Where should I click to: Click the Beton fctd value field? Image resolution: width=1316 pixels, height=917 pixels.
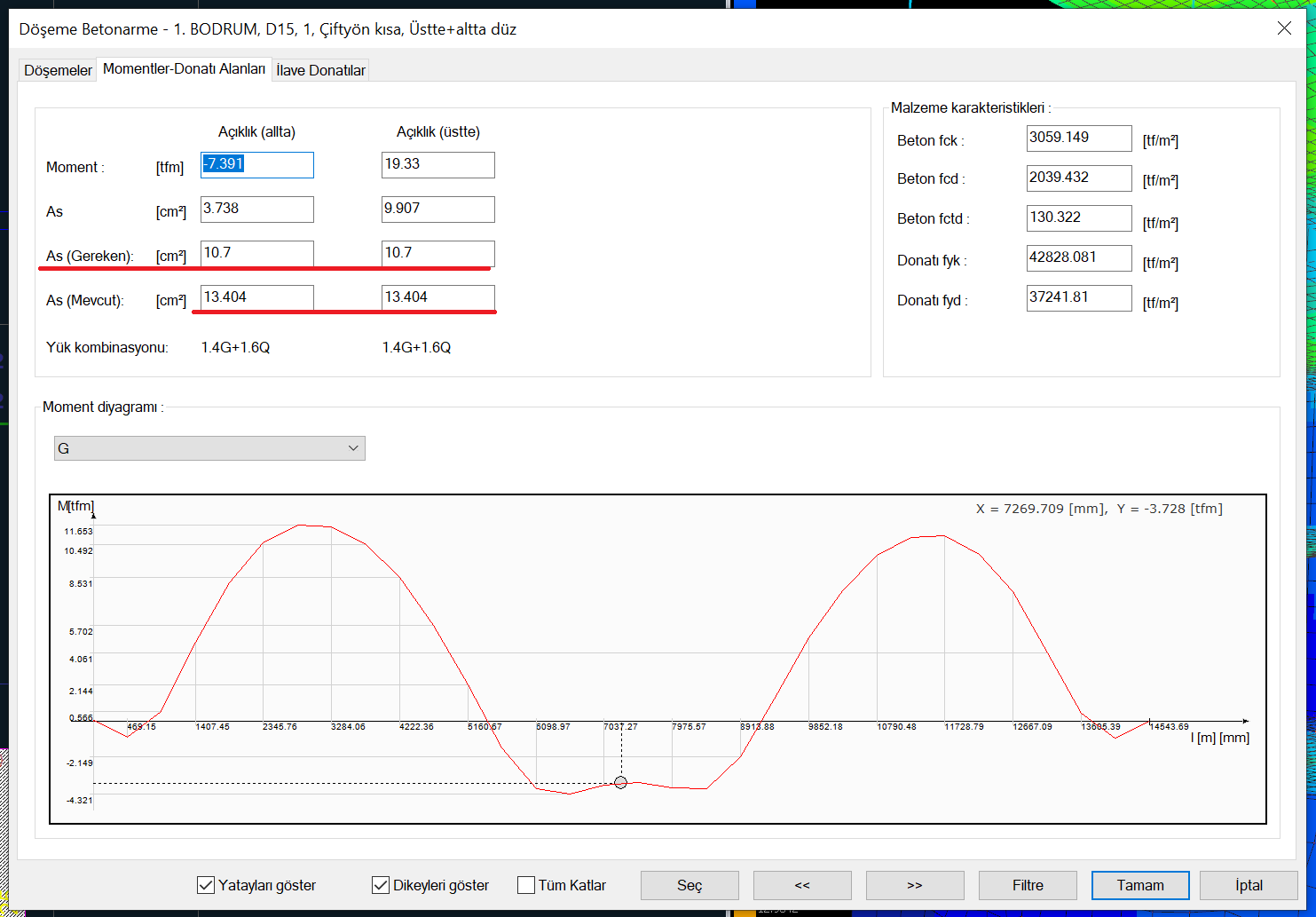tap(1079, 218)
